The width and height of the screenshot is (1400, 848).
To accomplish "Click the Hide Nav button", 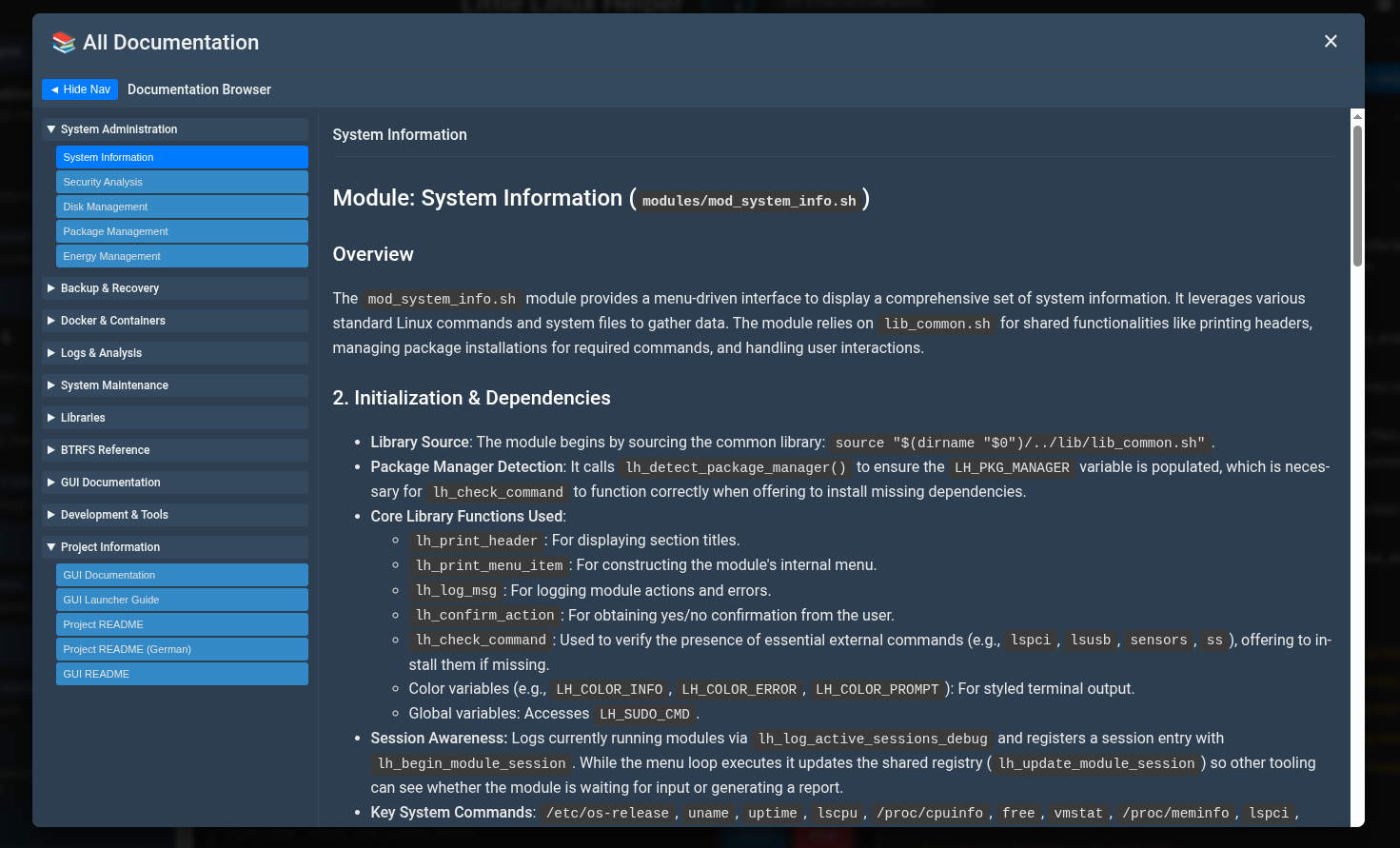I will pyautogui.click(x=80, y=89).
